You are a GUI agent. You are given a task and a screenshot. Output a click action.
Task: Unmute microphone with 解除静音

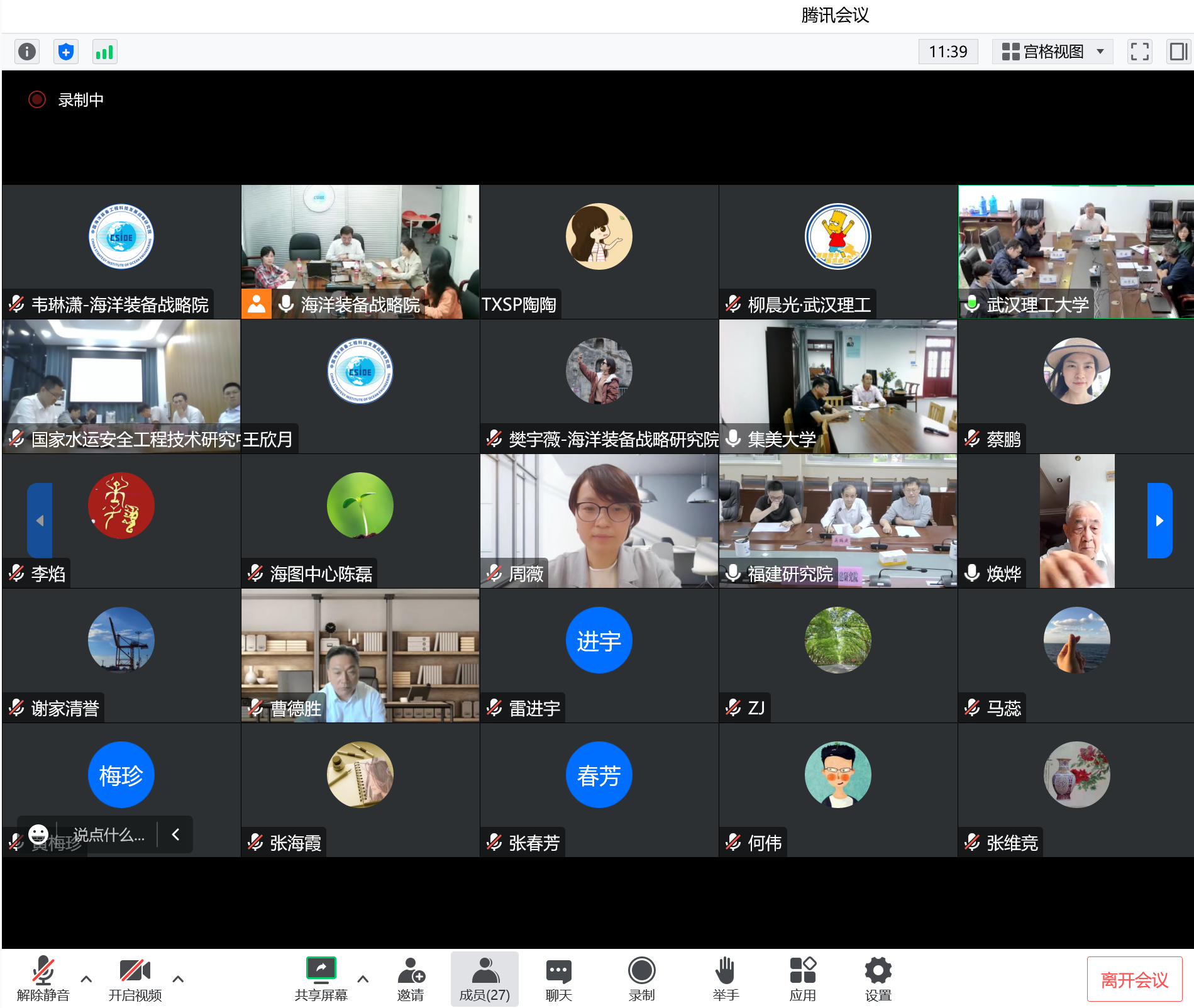[x=43, y=978]
